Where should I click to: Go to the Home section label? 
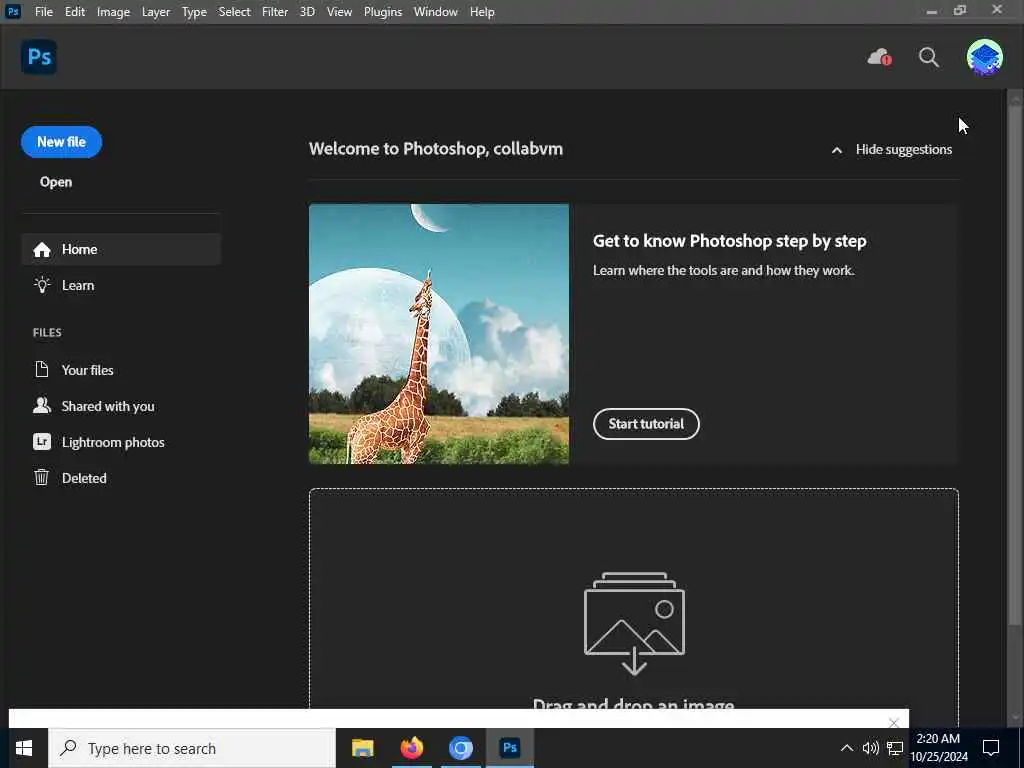[80, 249]
